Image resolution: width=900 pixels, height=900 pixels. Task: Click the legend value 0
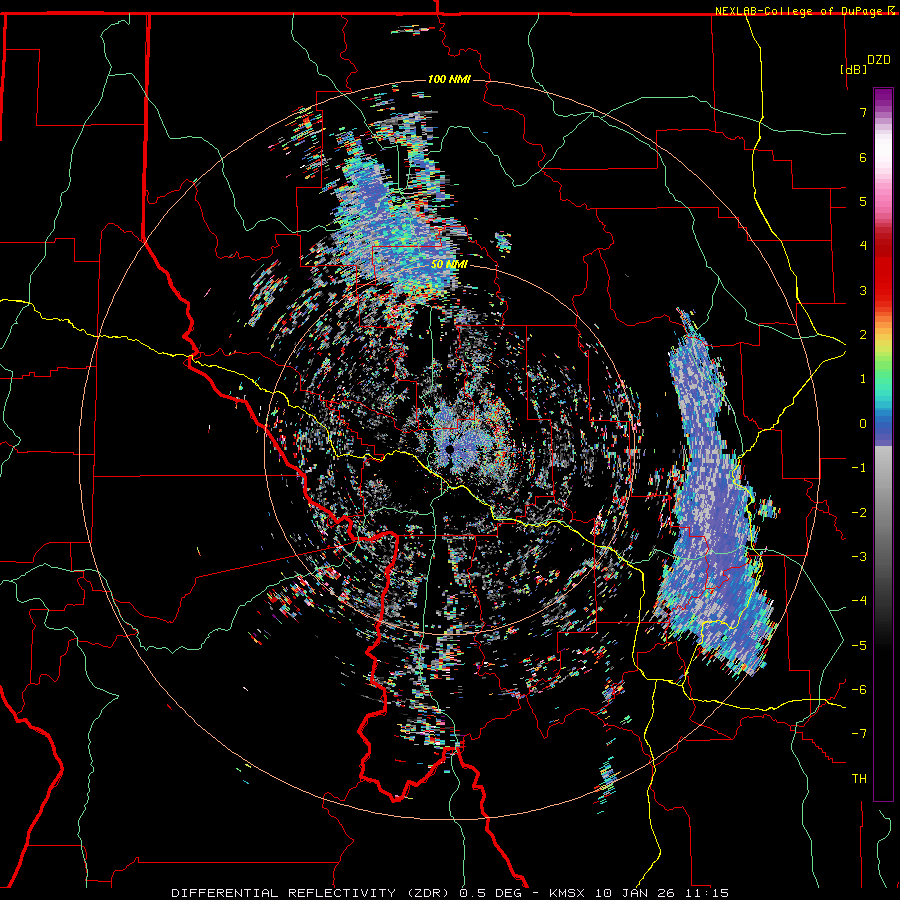tap(863, 424)
